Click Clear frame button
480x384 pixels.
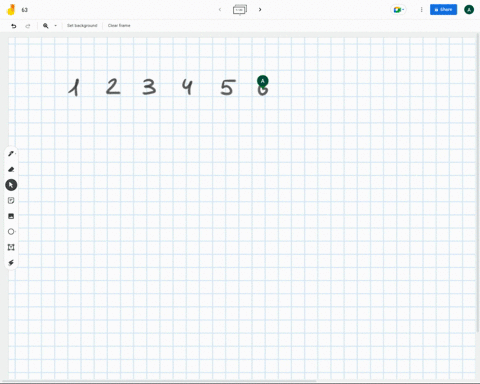pyautogui.click(x=119, y=26)
